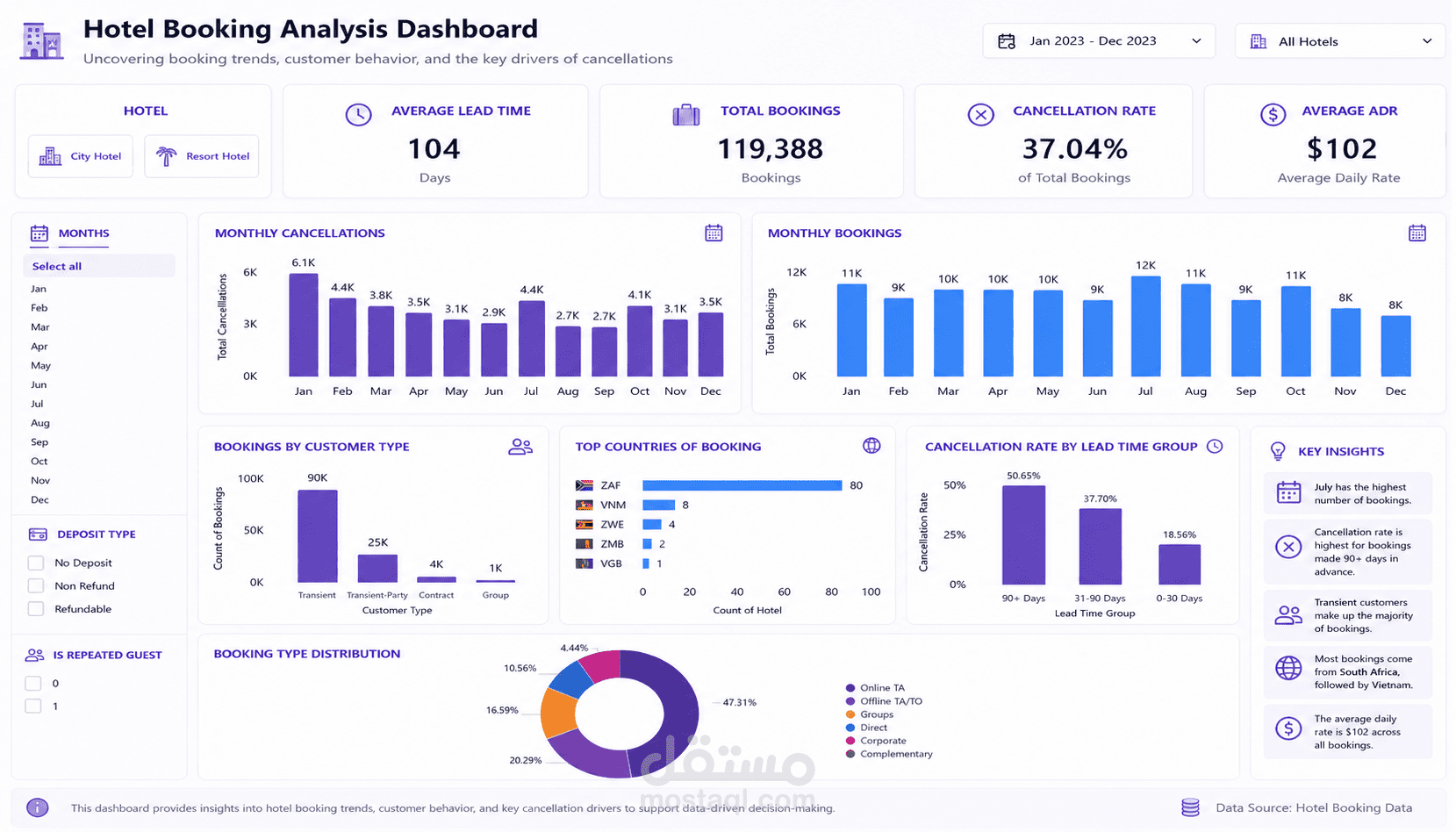Choose Select all in Months filter
The width and height of the screenshot is (1456, 832).
pyautogui.click(x=98, y=266)
